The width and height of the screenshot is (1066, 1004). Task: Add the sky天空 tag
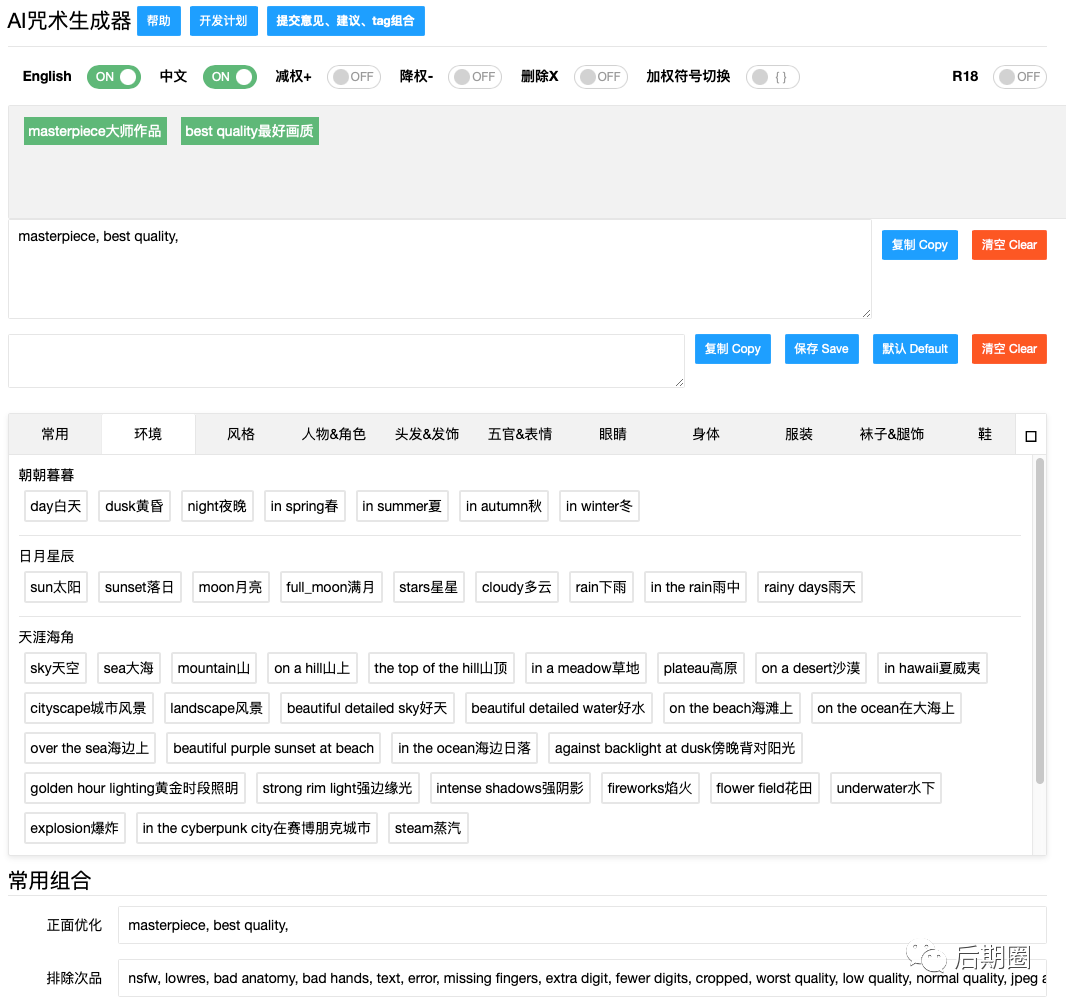point(55,668)
